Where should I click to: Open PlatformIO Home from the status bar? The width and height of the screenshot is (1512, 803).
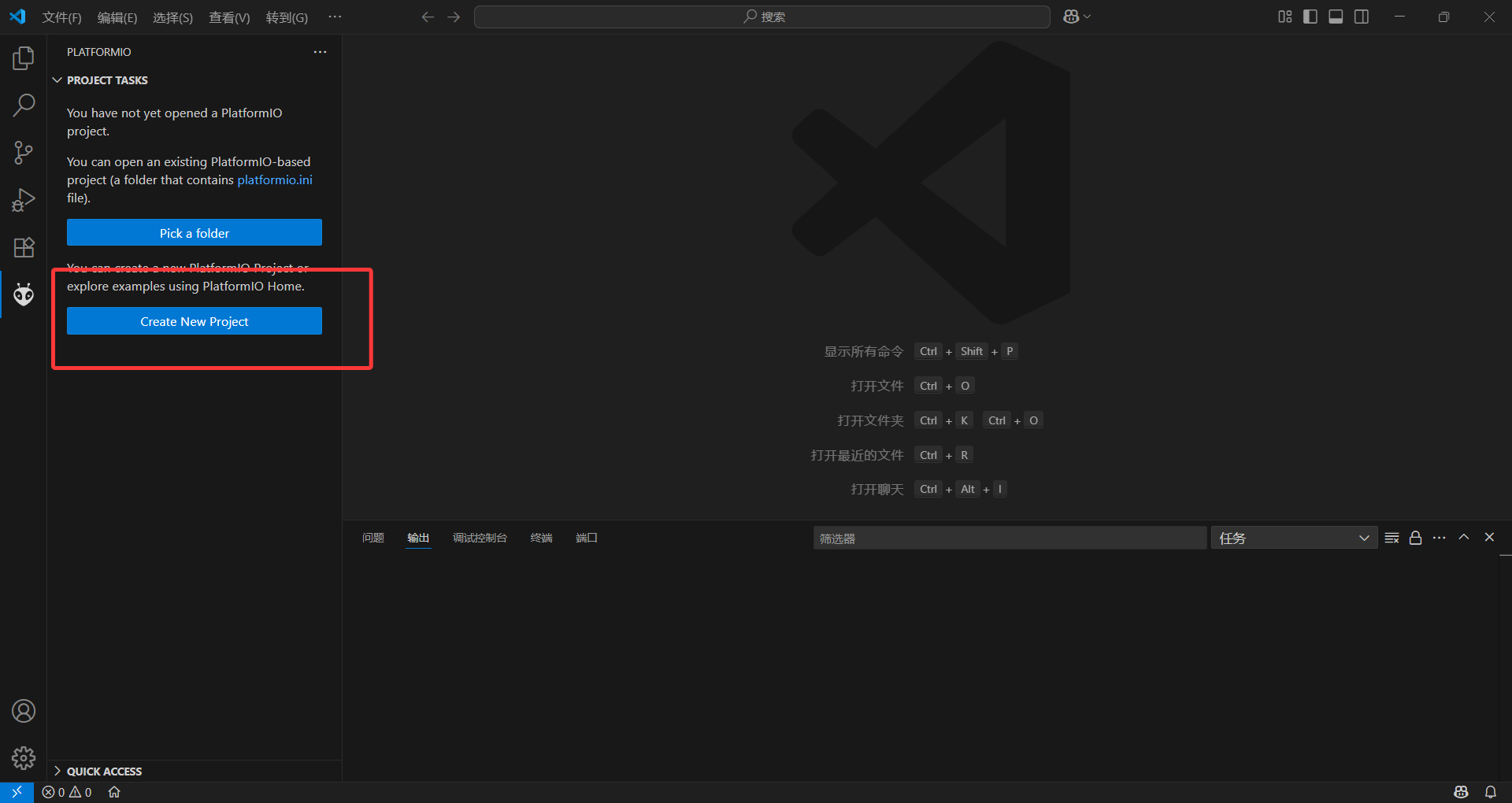pyautogui.click(x=113, y=792)
